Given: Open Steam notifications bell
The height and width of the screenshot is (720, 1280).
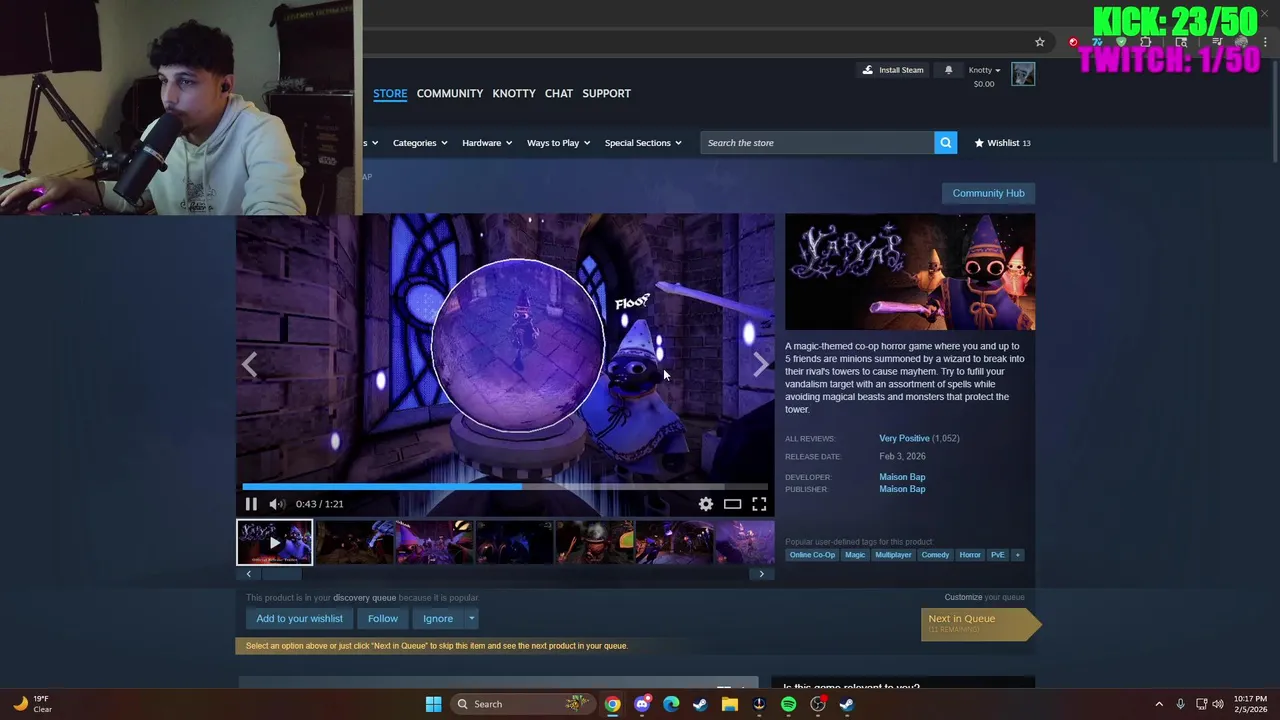Looking at the screenshot, I should pyautogui.click(x=948, y=70).
